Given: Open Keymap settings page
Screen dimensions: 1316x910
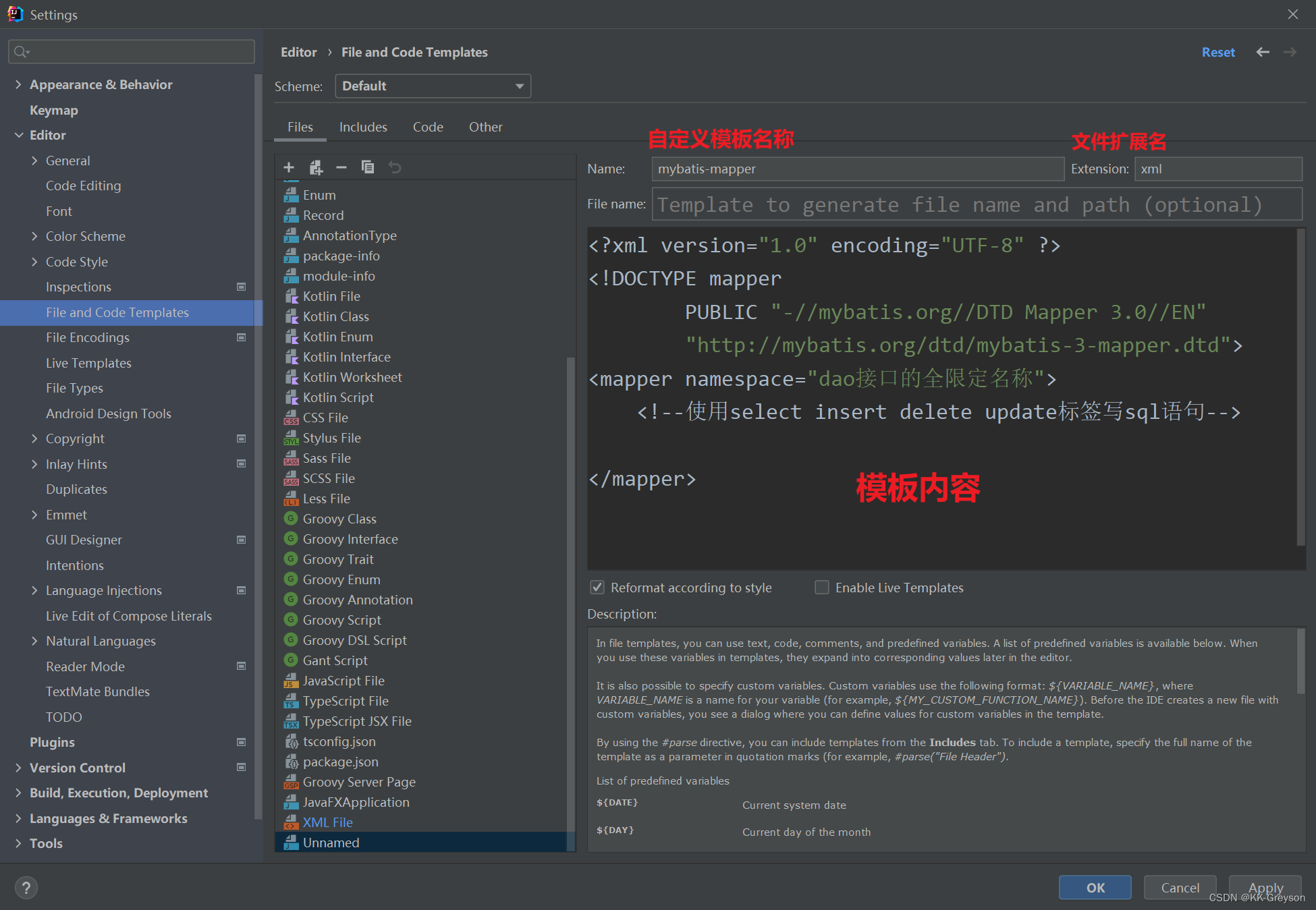Looking at the screenshot, I should click(54, 110).
